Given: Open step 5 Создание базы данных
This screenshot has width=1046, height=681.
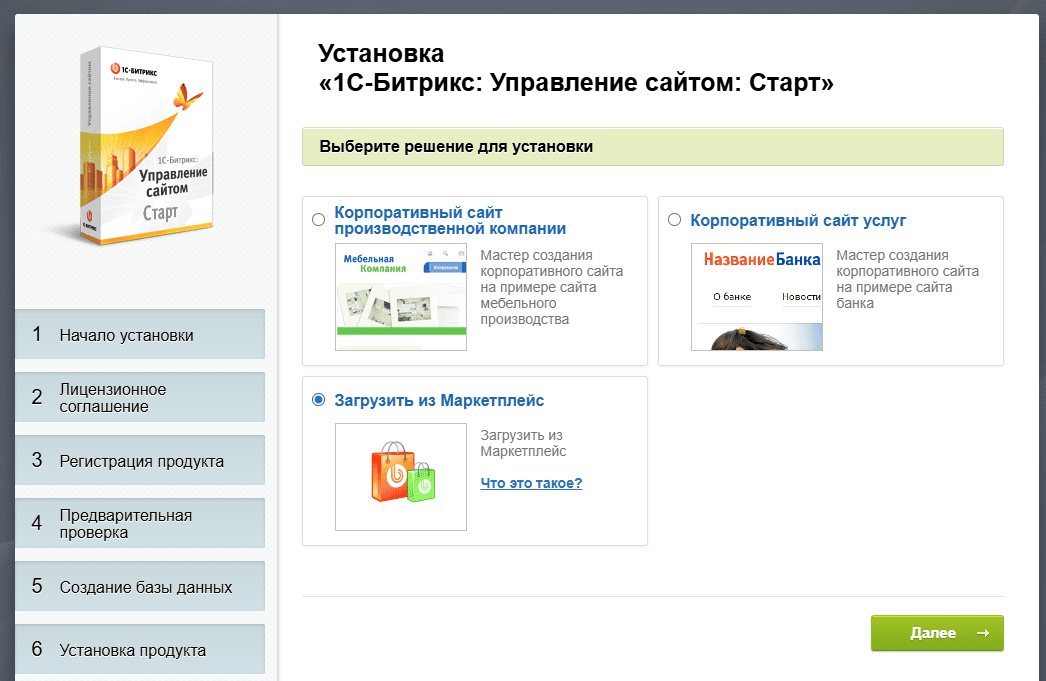Looking at the screenshot, I should [140, 587].
